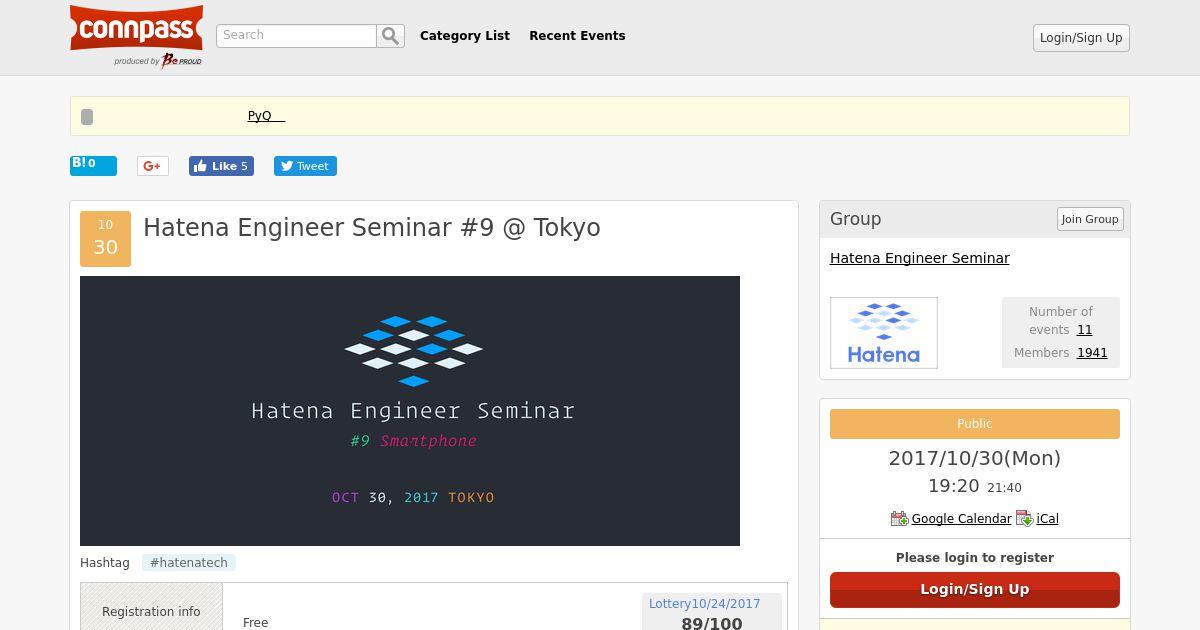Open the Hatena Engineer Seminar group link
1200x630 pixels.
point(920,258)
